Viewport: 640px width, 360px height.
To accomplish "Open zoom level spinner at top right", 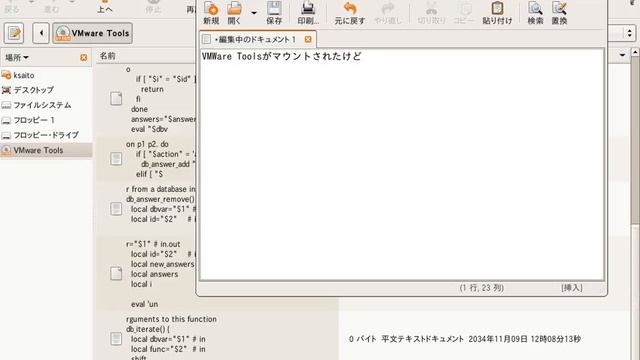I will [629, 33].
